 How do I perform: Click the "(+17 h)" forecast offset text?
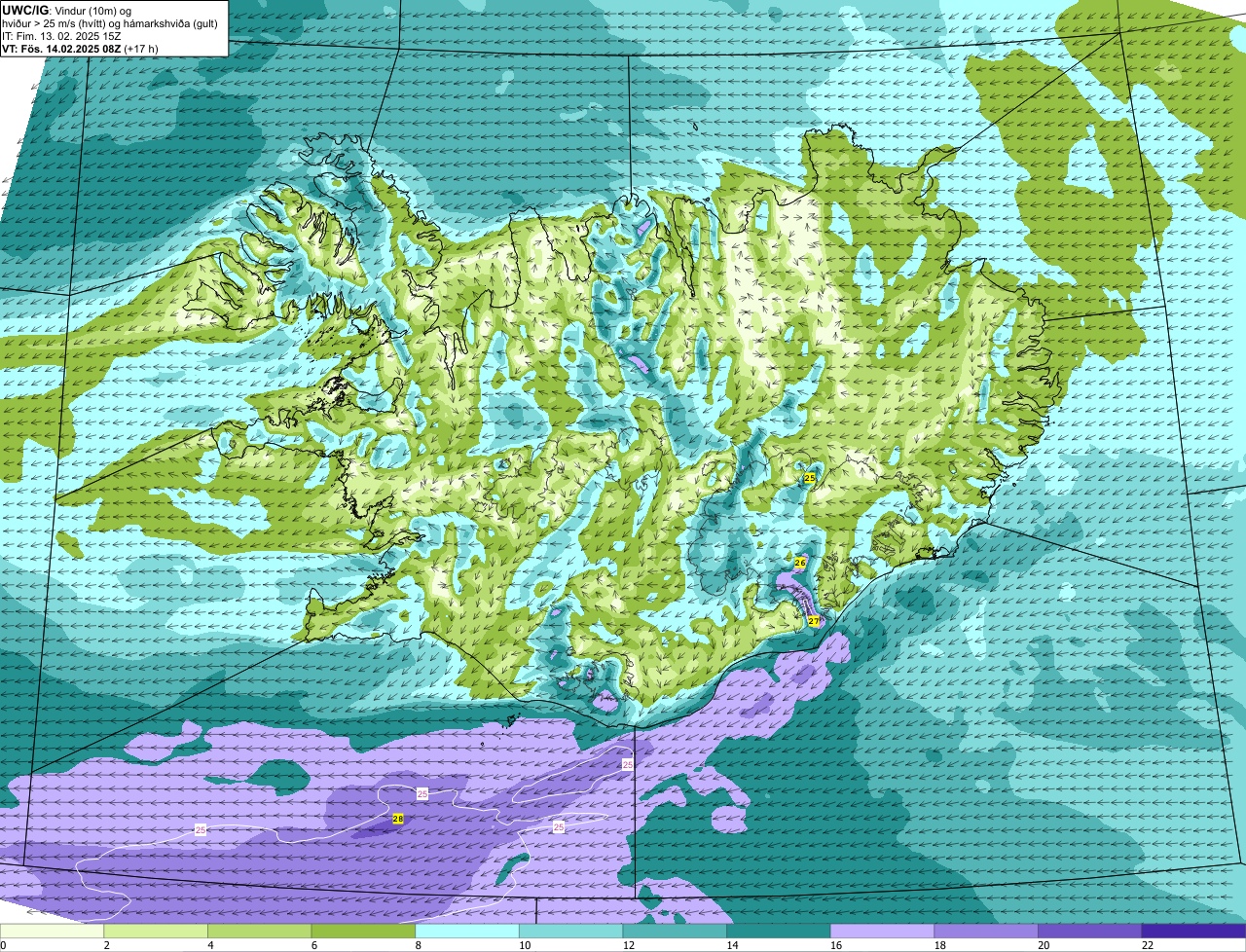point(140,49)
